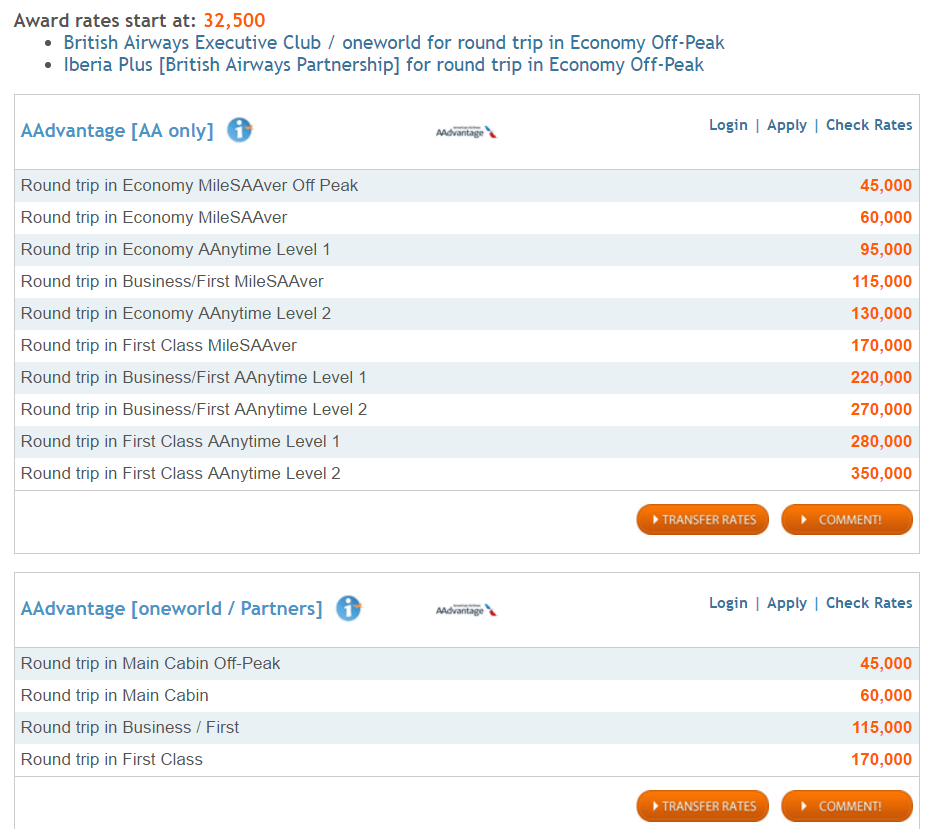Open Iberia Plus British Airways Partnership link
Viewport: 934px width, 829px height.
[x=383, y=65]
